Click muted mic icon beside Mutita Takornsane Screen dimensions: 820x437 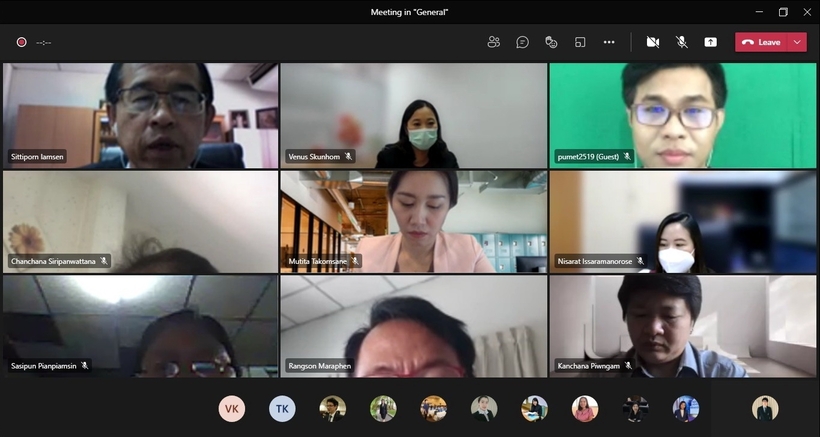pos(355,261)
